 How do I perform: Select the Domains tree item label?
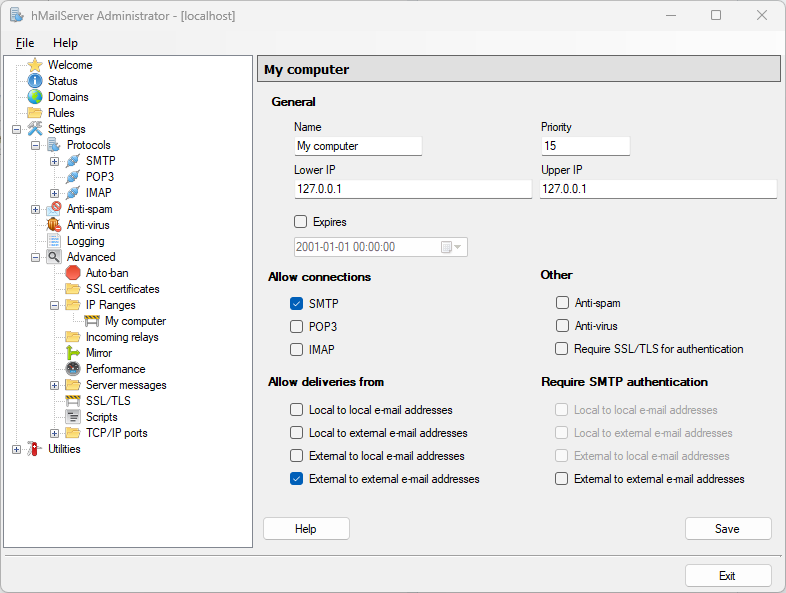point(68,97)
